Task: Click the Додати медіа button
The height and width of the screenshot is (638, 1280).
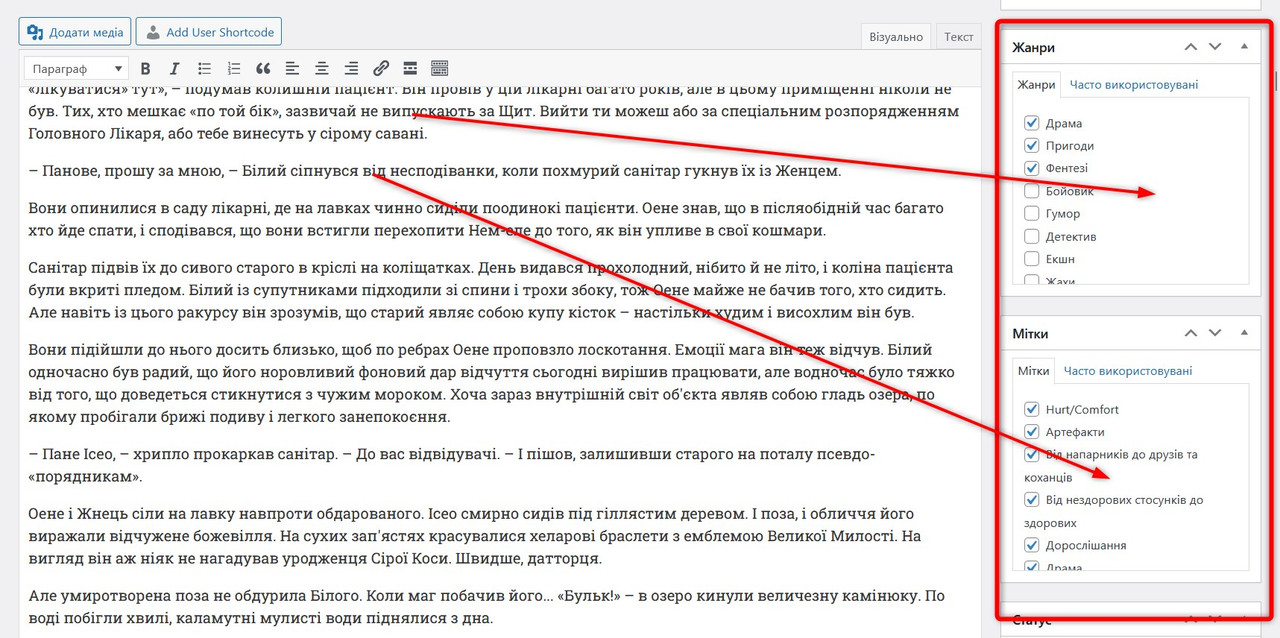Action: 75,32
